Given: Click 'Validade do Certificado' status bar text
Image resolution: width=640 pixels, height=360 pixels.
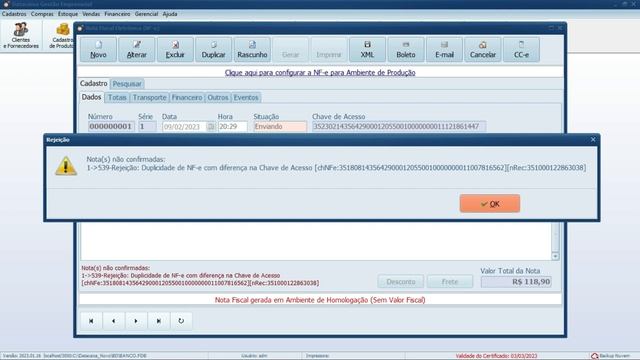Looking at the screenshot, I should pos(496,356).
